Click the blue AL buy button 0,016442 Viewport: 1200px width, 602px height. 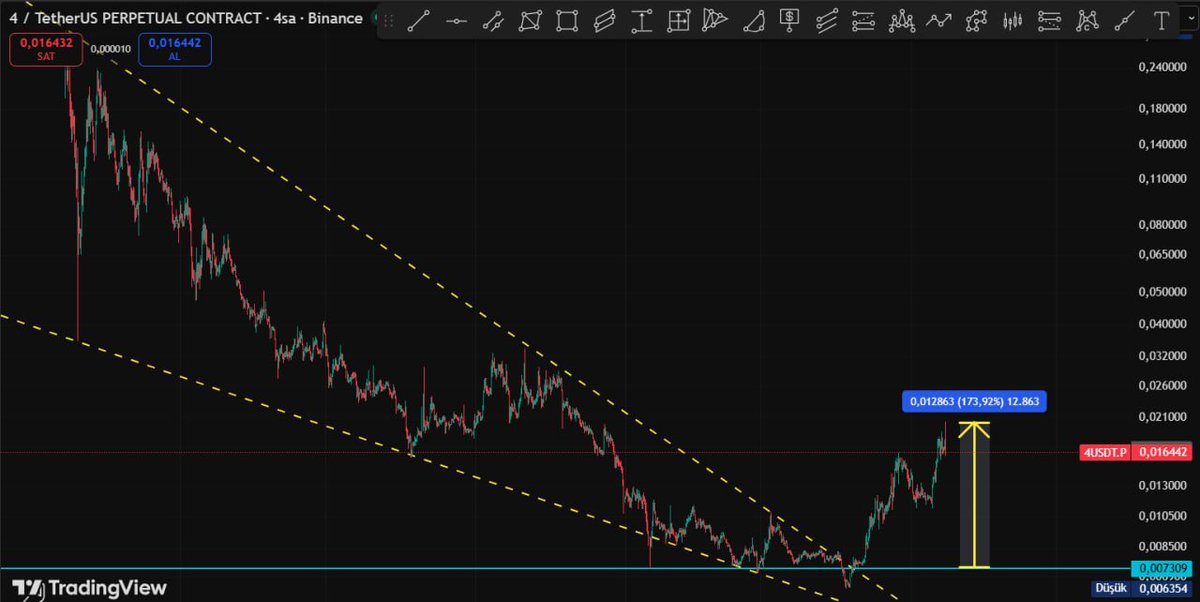pos(174,50)
